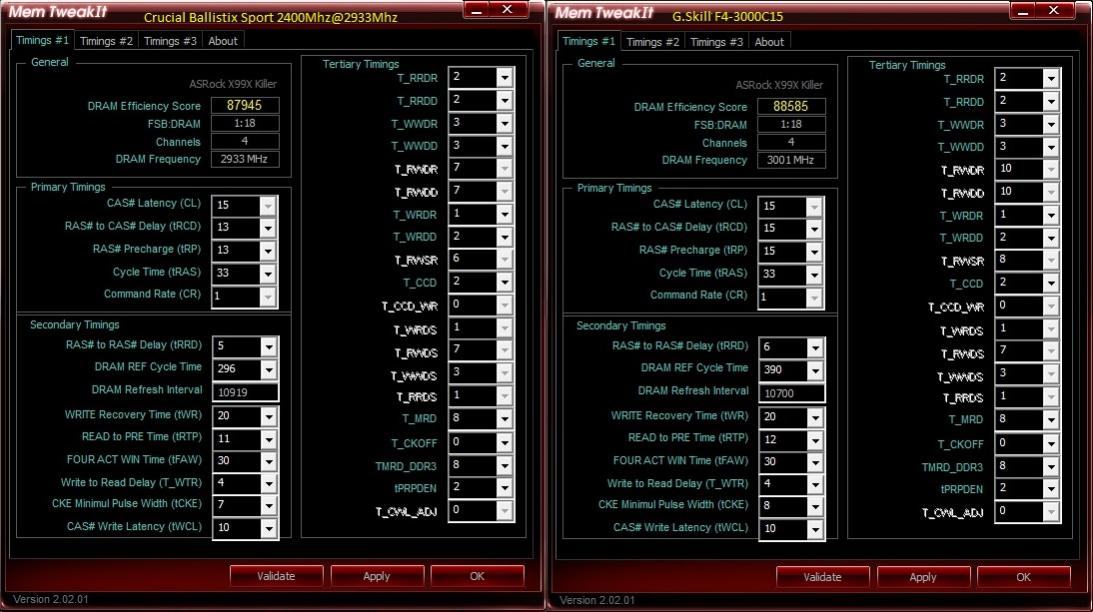Image resolution: width=1093 pixels, height=612 pixels.
Task: Expand WRITE Recovery Time dropdown in G.Skill window
Action: coord(815,417)
